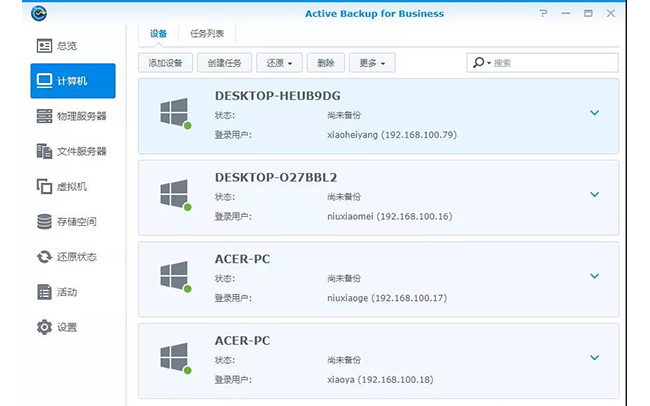
Task: Expand DESKTOP-HEUB9DG device details chevron
Action: click(594, 113)
